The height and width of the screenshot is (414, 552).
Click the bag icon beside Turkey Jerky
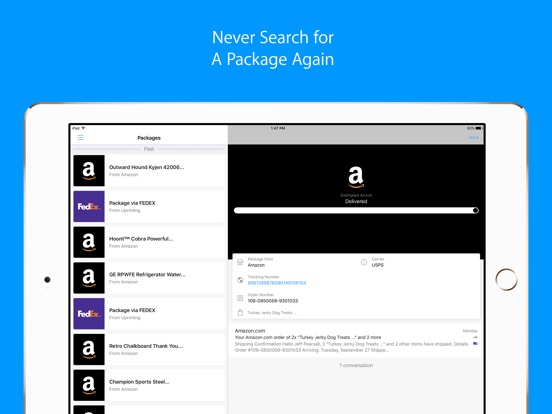[x=240, y=313]
